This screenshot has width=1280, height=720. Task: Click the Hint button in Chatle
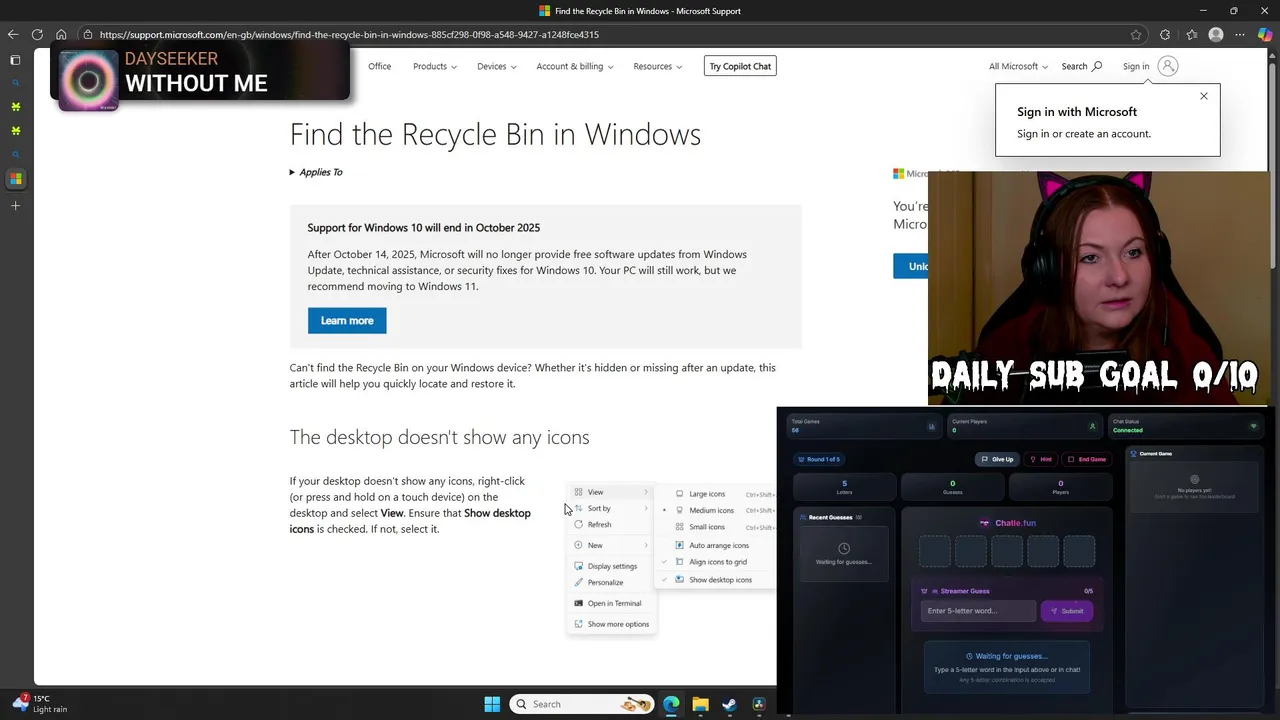(x=1041, y=459)
